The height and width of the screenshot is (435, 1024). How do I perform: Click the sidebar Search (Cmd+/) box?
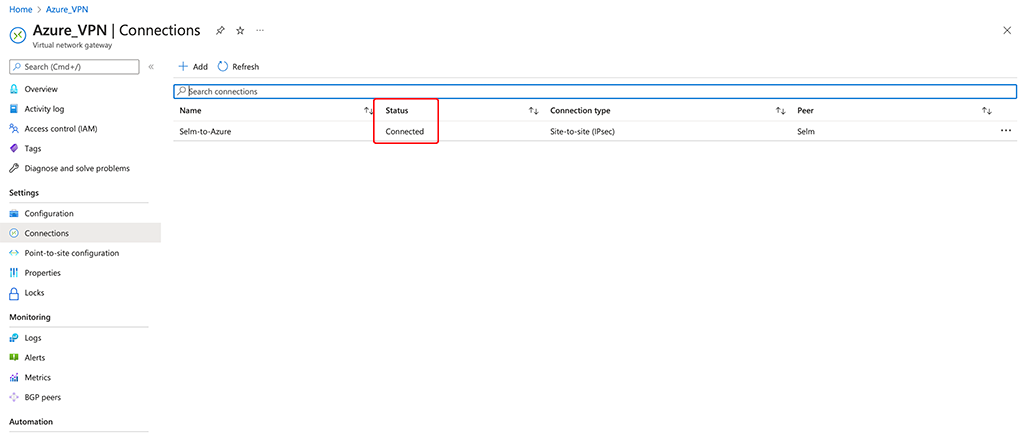pos(74,67)
